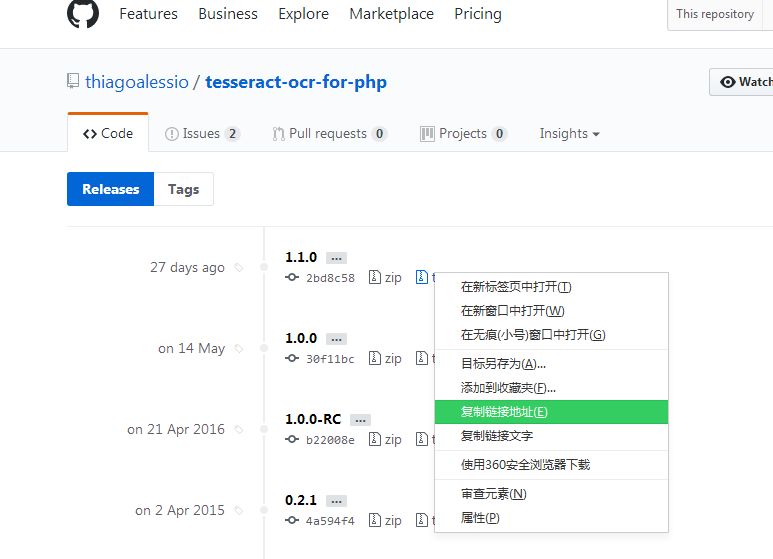Switch to the Tags view

pyautogui.click(x=183, y=189)
